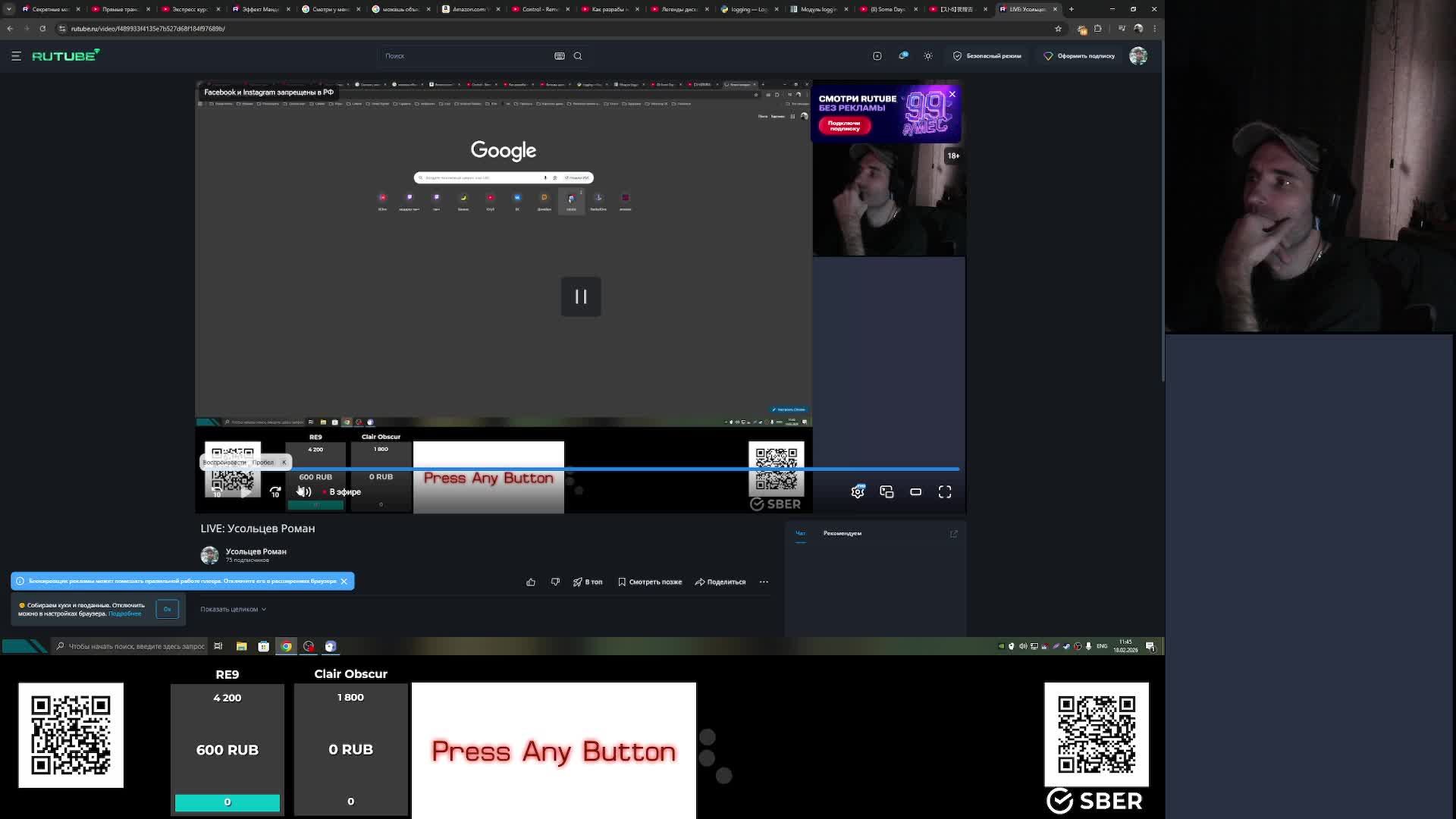This screenshot has height=819, width=1456.
Task: Toggle the light/dark theme sun icon
Action: (928, 56)
